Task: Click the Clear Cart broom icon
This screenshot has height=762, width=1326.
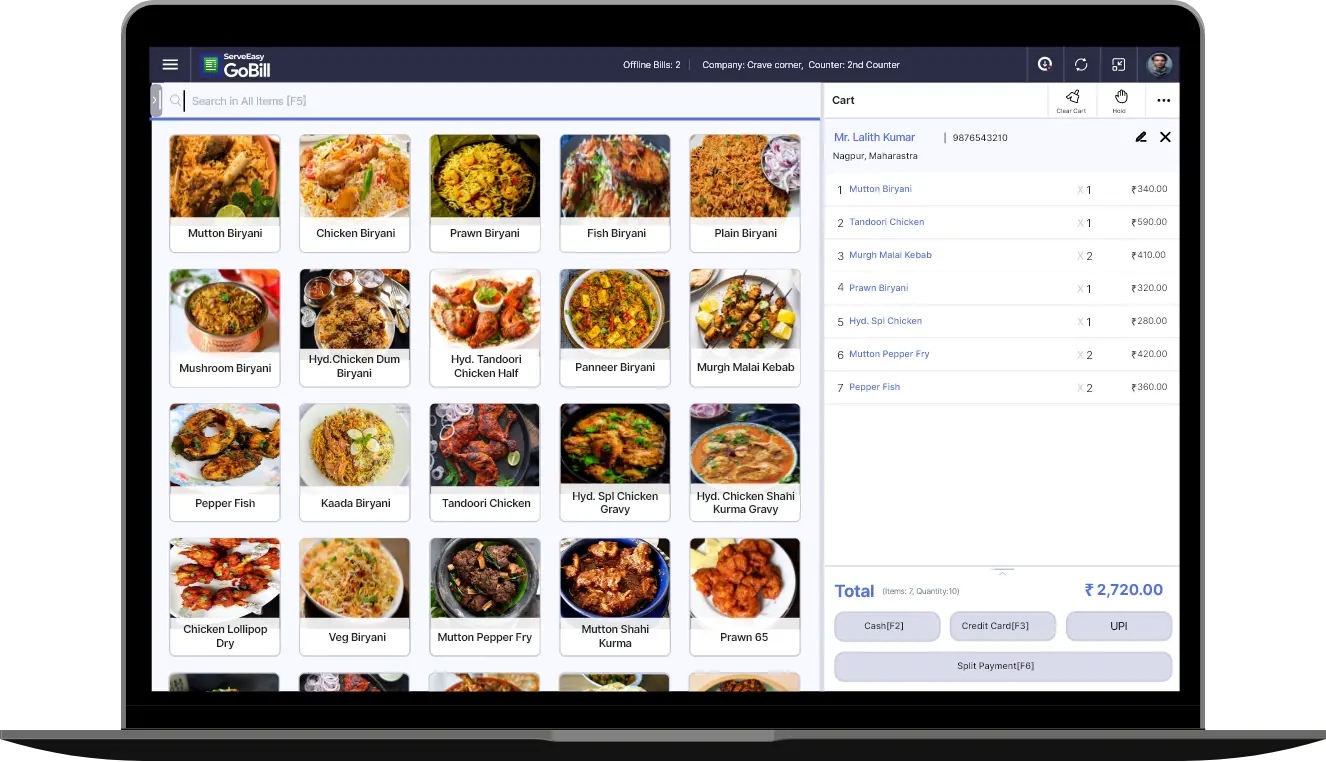Action: point(1072,99)
